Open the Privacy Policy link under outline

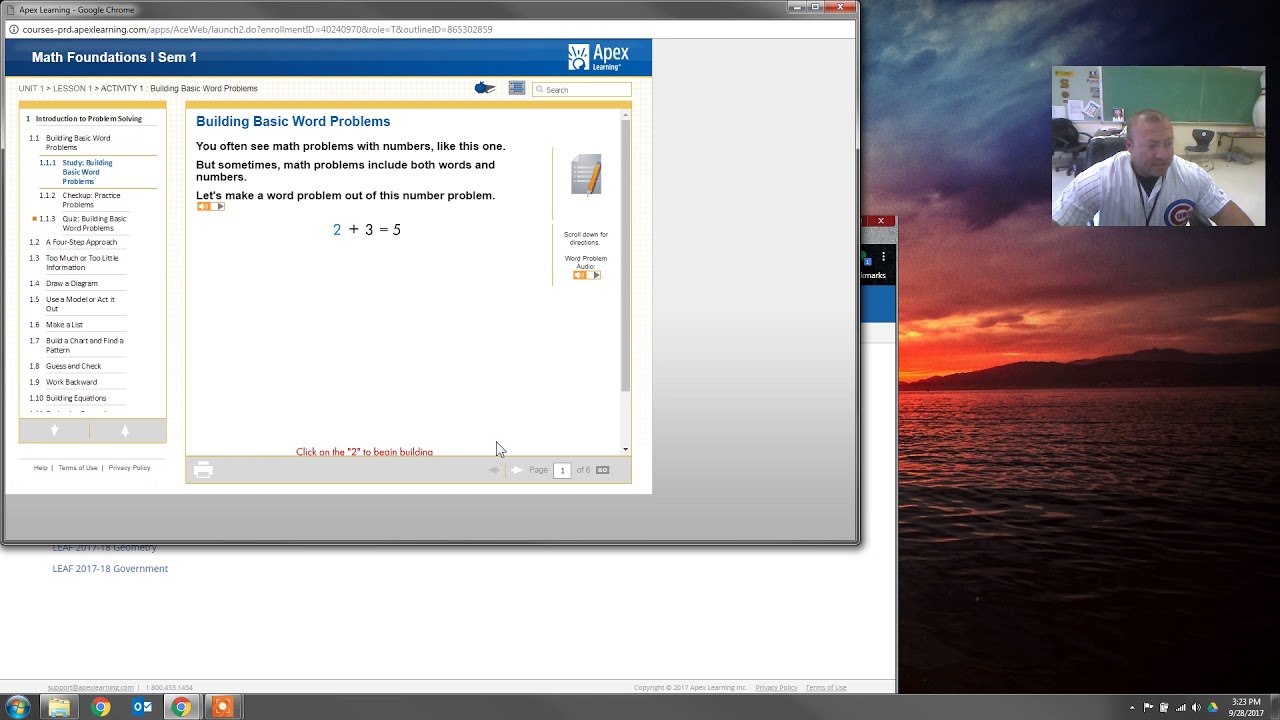(x=129, y=468)
